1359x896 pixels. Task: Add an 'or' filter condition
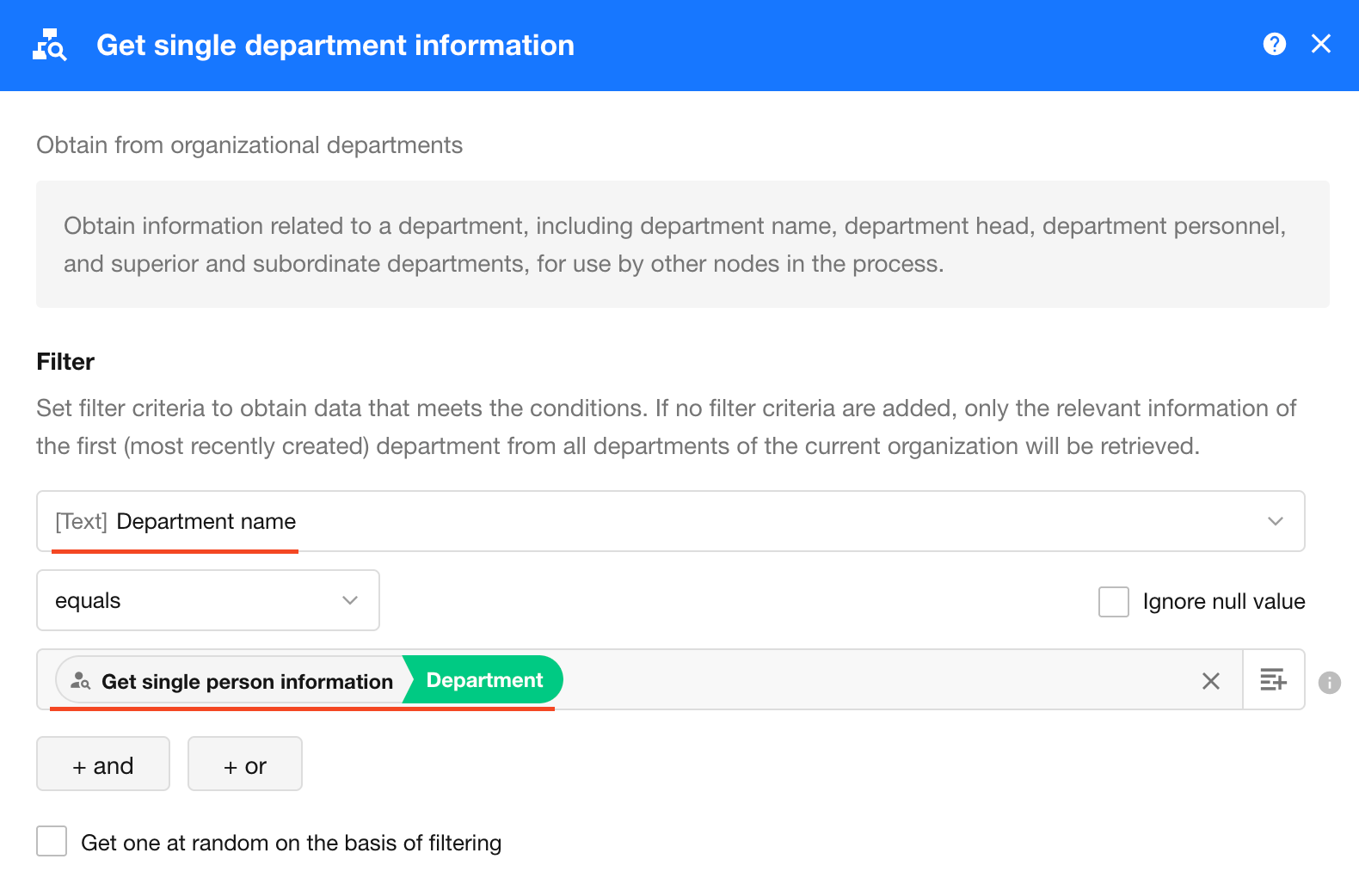coord(245,764)
